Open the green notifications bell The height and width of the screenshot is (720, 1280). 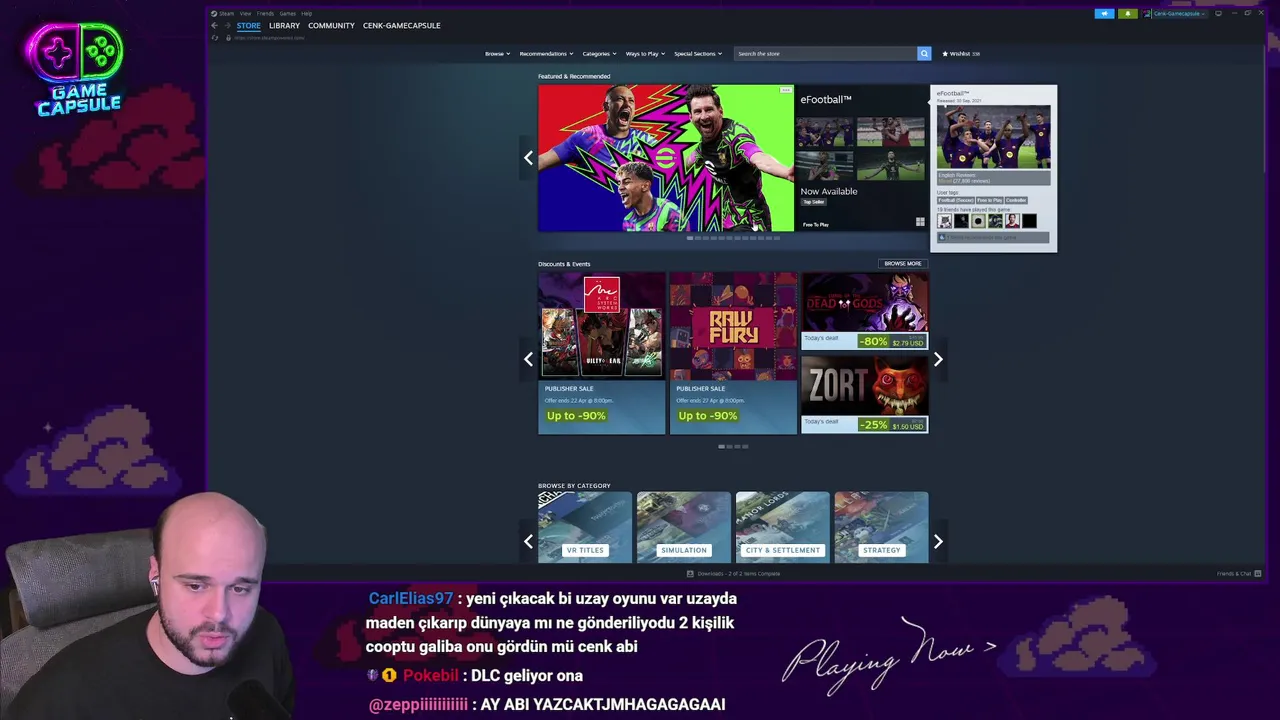coord(1127,13)
